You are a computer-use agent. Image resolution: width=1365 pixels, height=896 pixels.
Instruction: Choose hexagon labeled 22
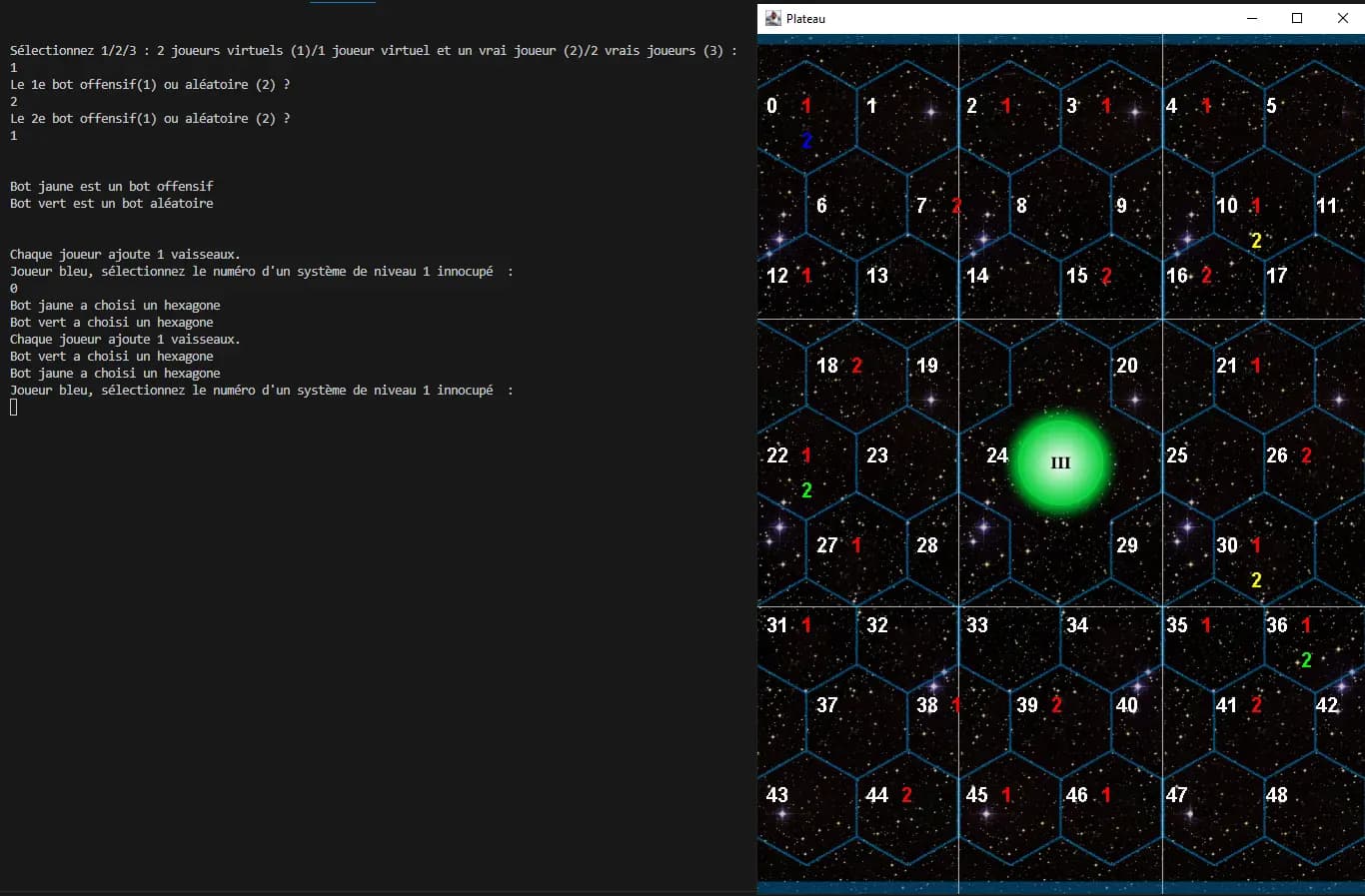[777, 455]
